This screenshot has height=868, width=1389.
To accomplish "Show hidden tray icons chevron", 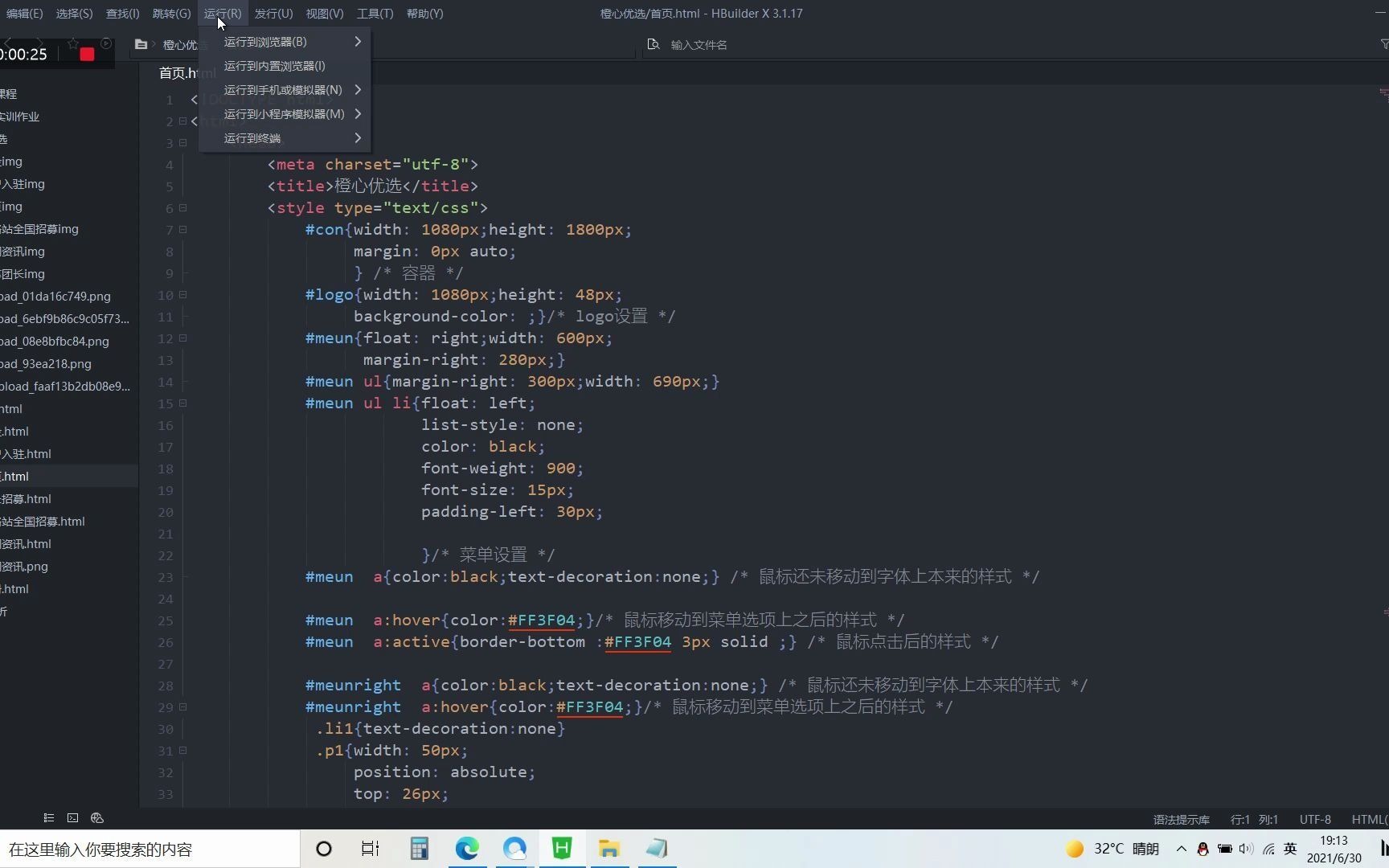I will point(1181,849).
